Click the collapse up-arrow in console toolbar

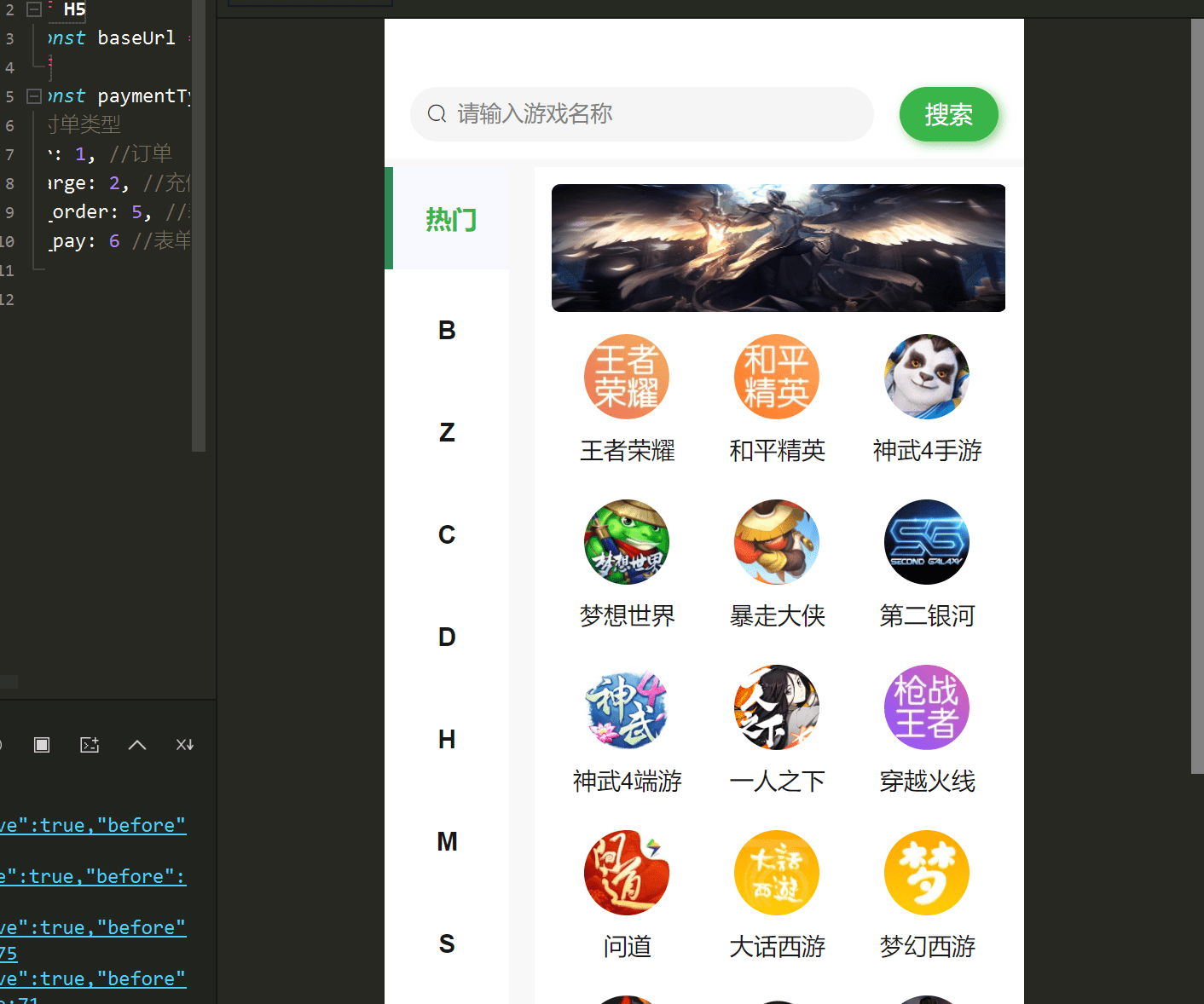[137, 745]
